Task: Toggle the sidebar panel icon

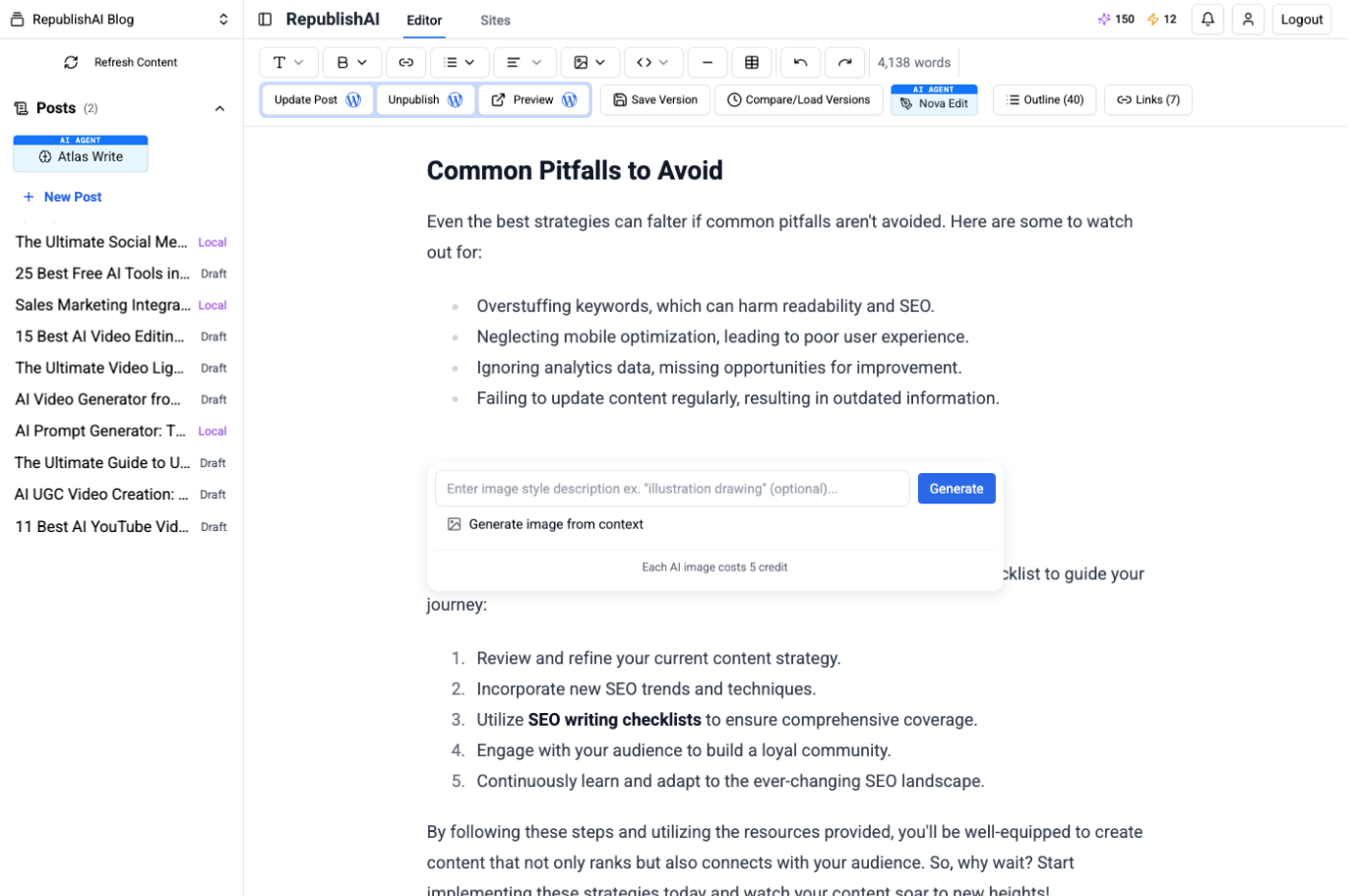Action: [265, 20]
